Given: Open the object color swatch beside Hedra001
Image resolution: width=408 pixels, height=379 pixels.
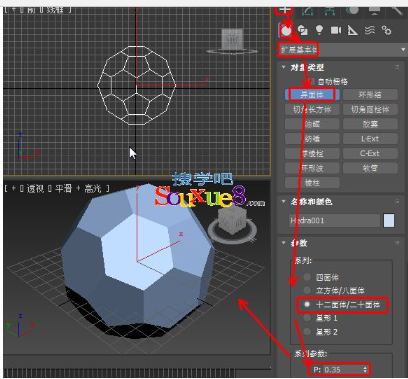Looking at the screenshot, I should coord(389,220).
